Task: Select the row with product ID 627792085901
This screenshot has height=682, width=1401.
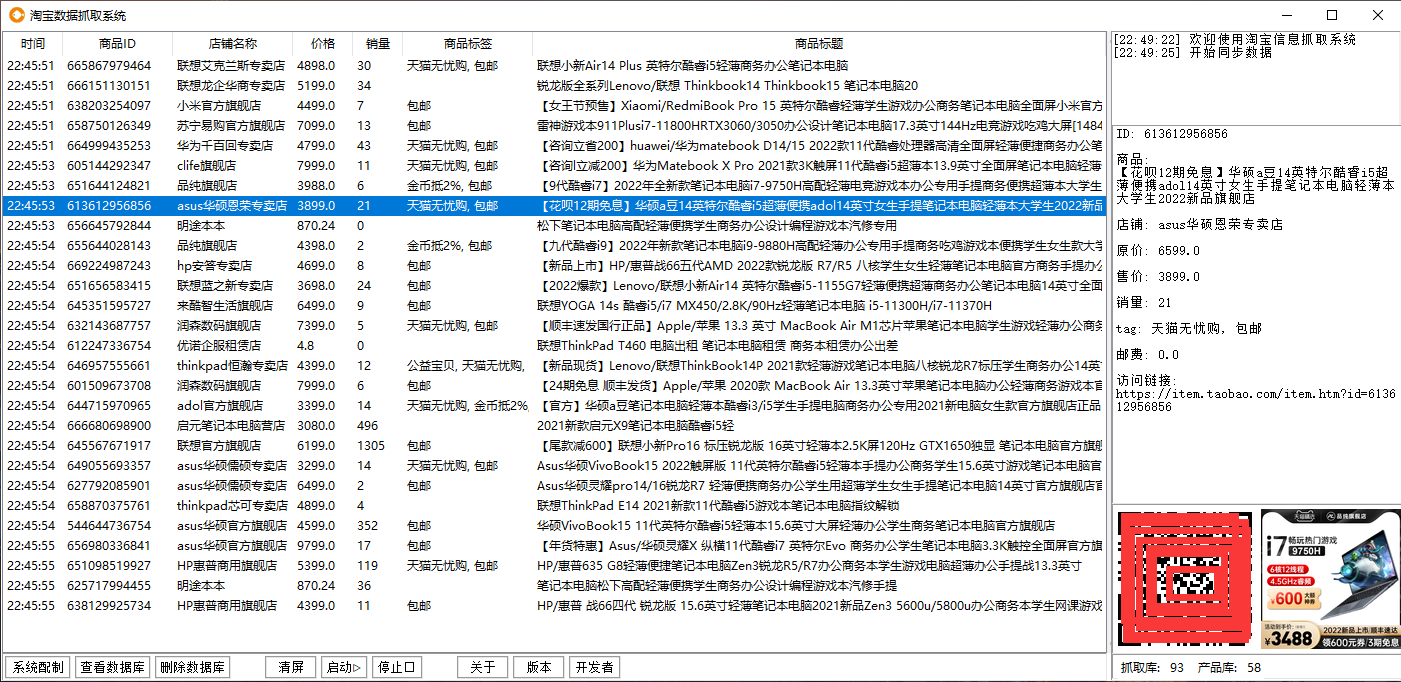Action: (x=553, y=485)
